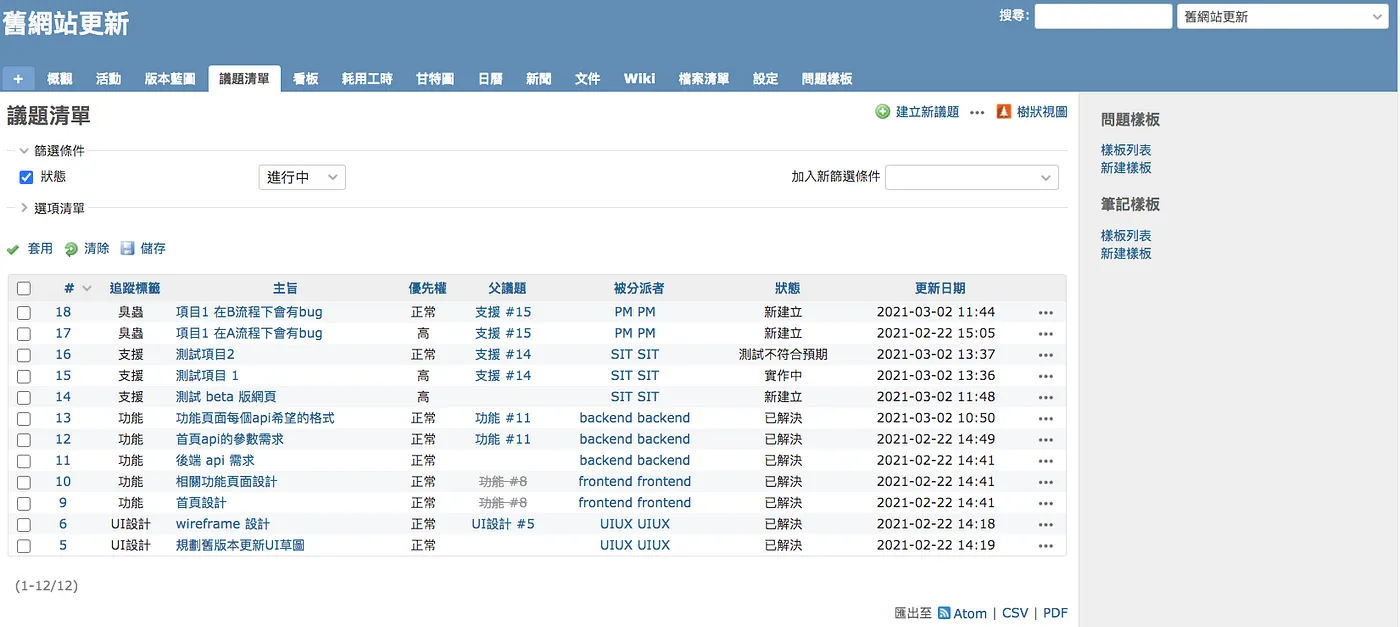Click the 儲存 floppy disk icon

[128, 248]
